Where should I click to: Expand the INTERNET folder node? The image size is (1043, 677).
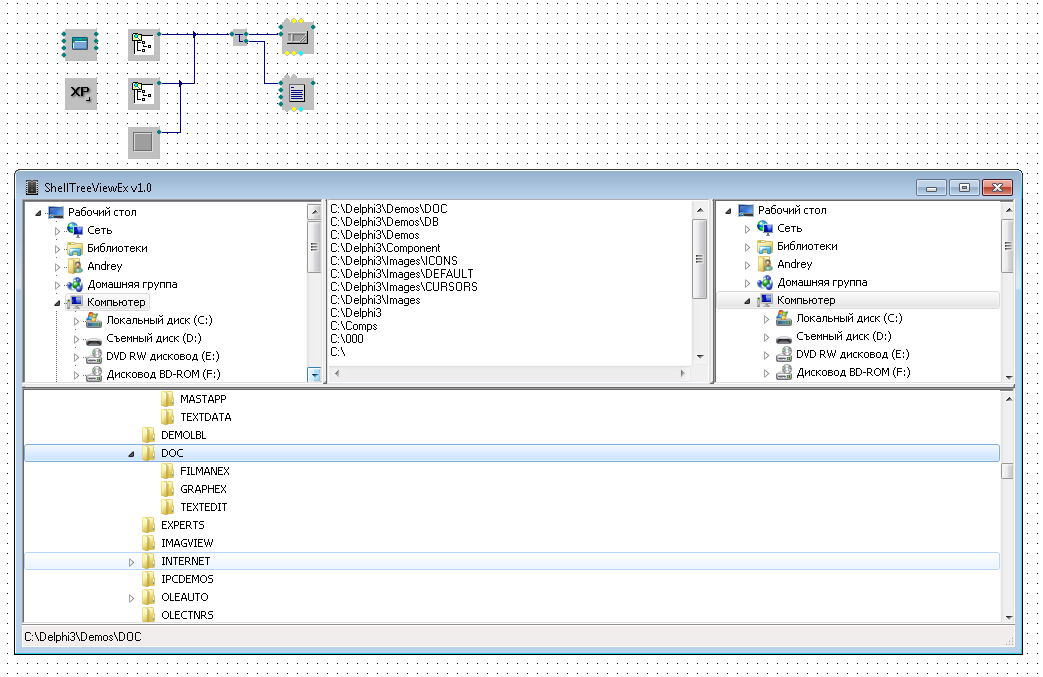pos(132,562)
